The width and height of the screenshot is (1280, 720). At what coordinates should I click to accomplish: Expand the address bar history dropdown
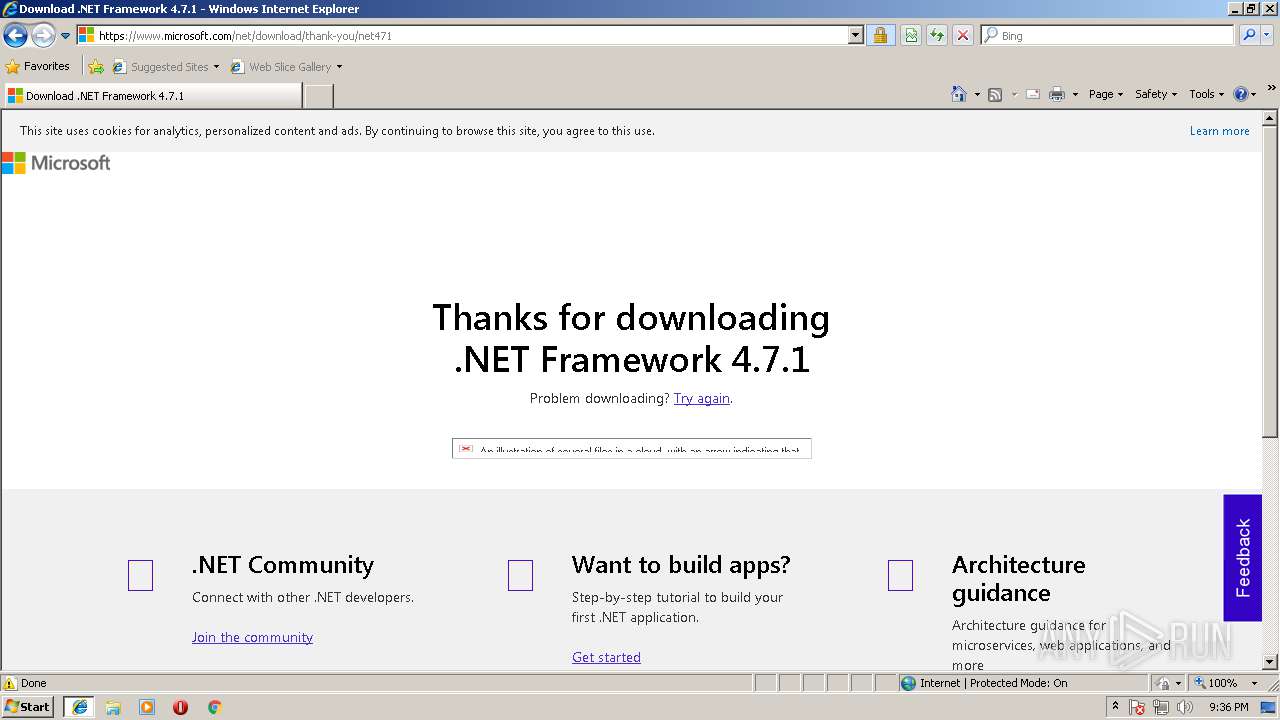[856, 35]
